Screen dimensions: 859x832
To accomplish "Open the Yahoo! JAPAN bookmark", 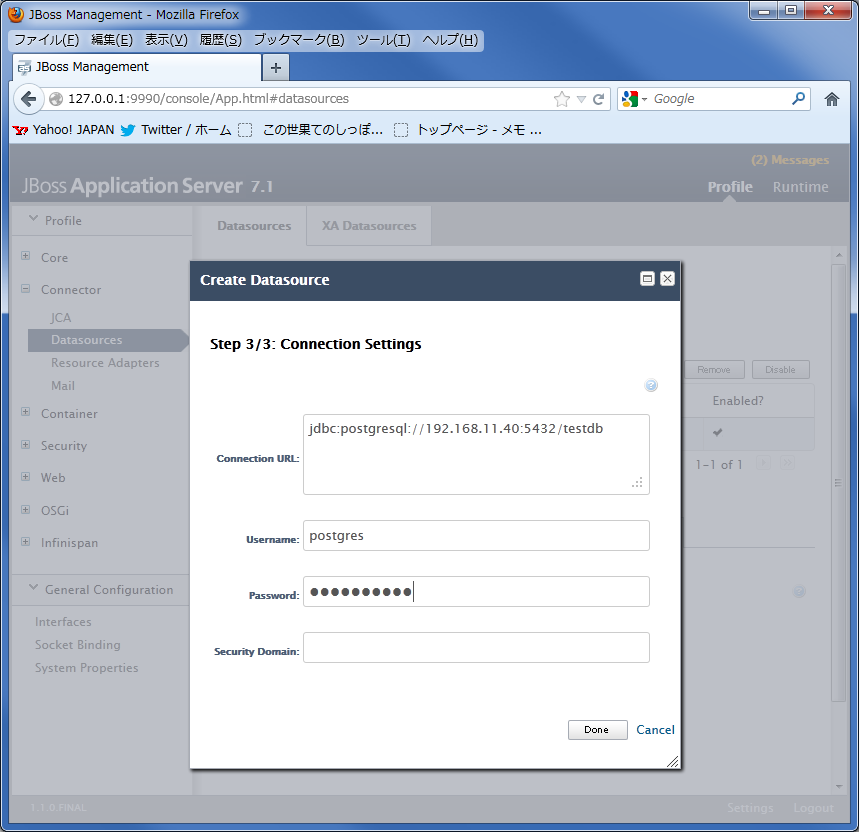I will click(64, 130).
